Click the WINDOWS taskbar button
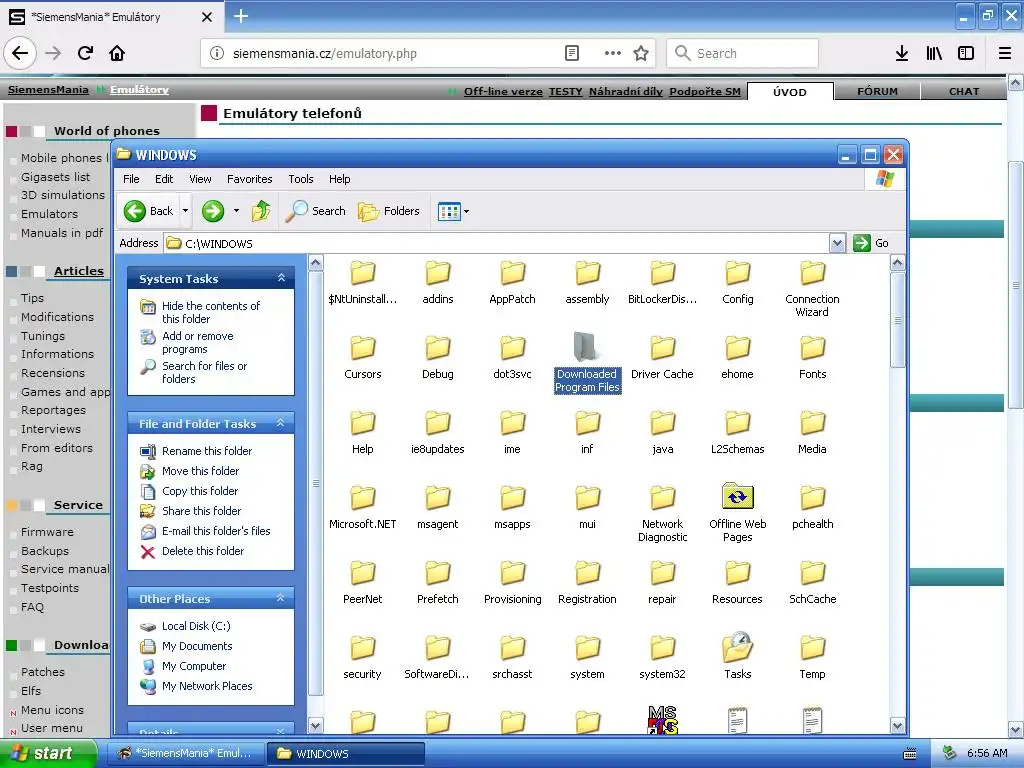This screenshot has width=1024, height=768. pyautogui.click(x=346, y=753)
